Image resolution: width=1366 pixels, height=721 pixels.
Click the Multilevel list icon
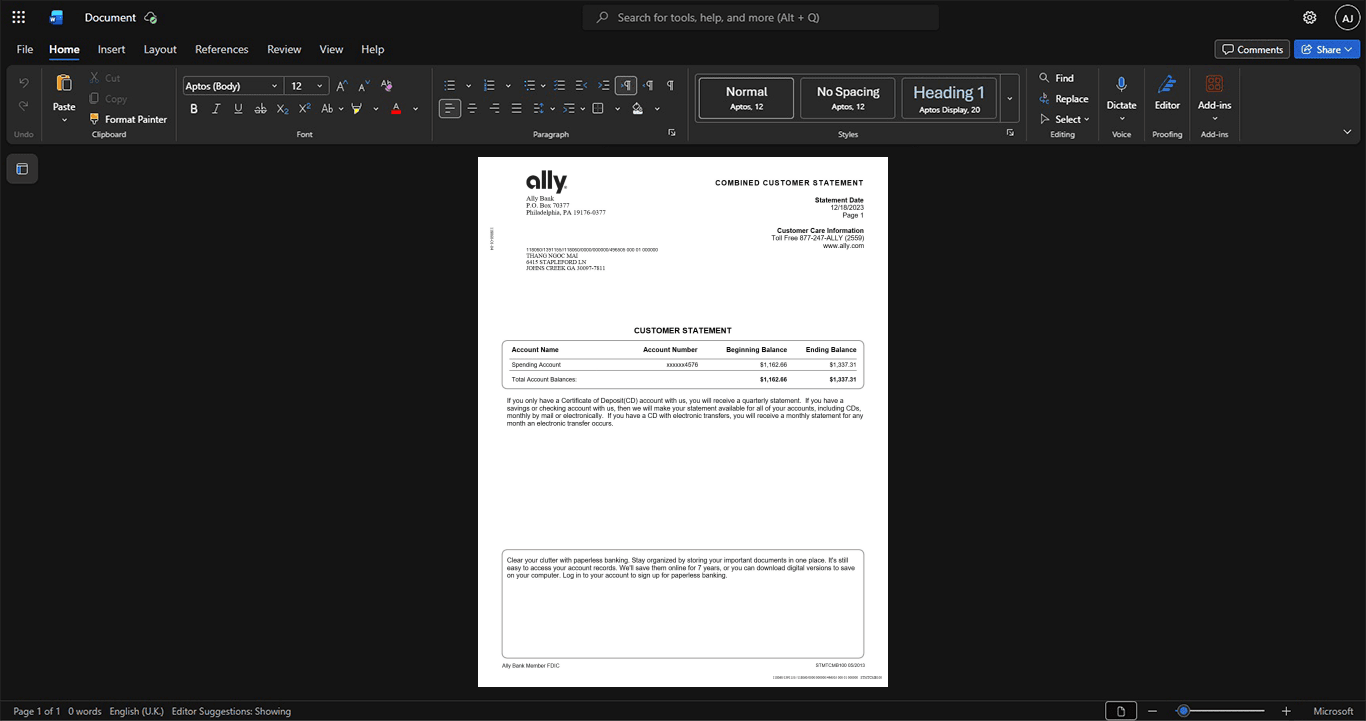(x=530, y=86)
